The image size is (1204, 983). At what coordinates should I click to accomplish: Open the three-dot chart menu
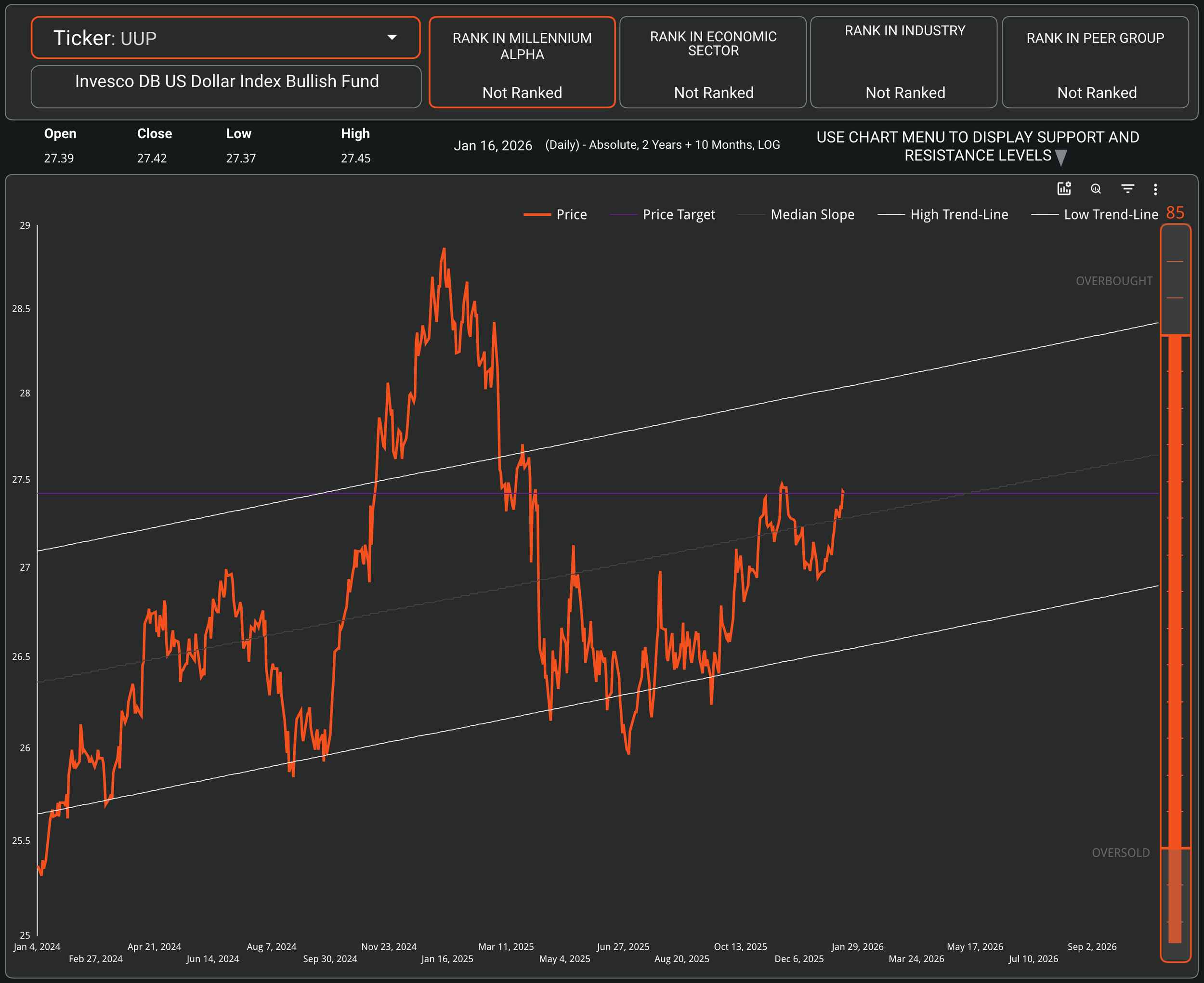tap(1155, 189)
